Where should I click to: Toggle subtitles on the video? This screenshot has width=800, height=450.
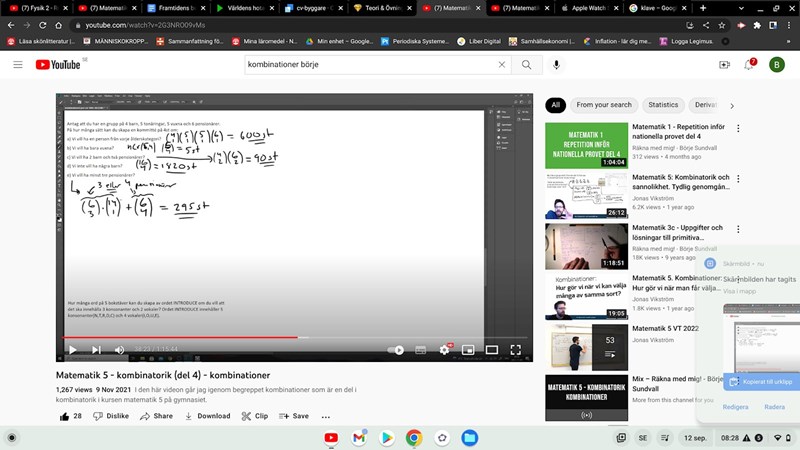pos(420,350)
